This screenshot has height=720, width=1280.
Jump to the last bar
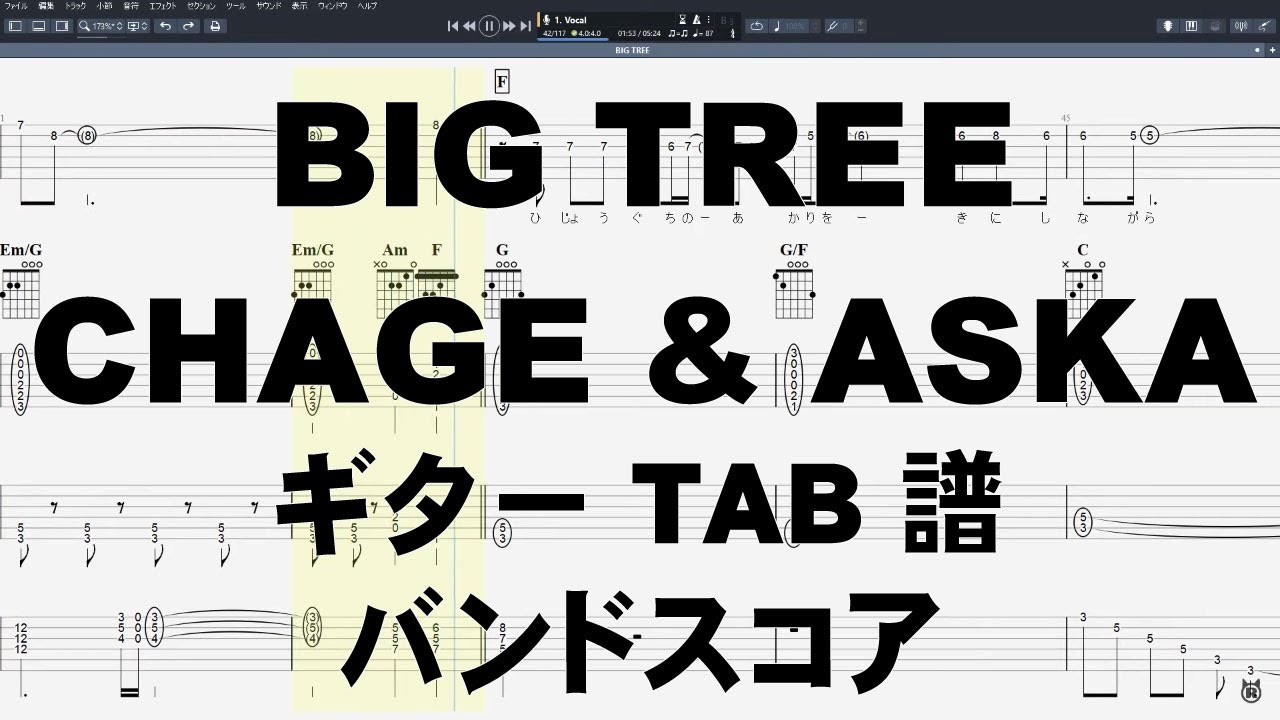(x=525, y=26)
